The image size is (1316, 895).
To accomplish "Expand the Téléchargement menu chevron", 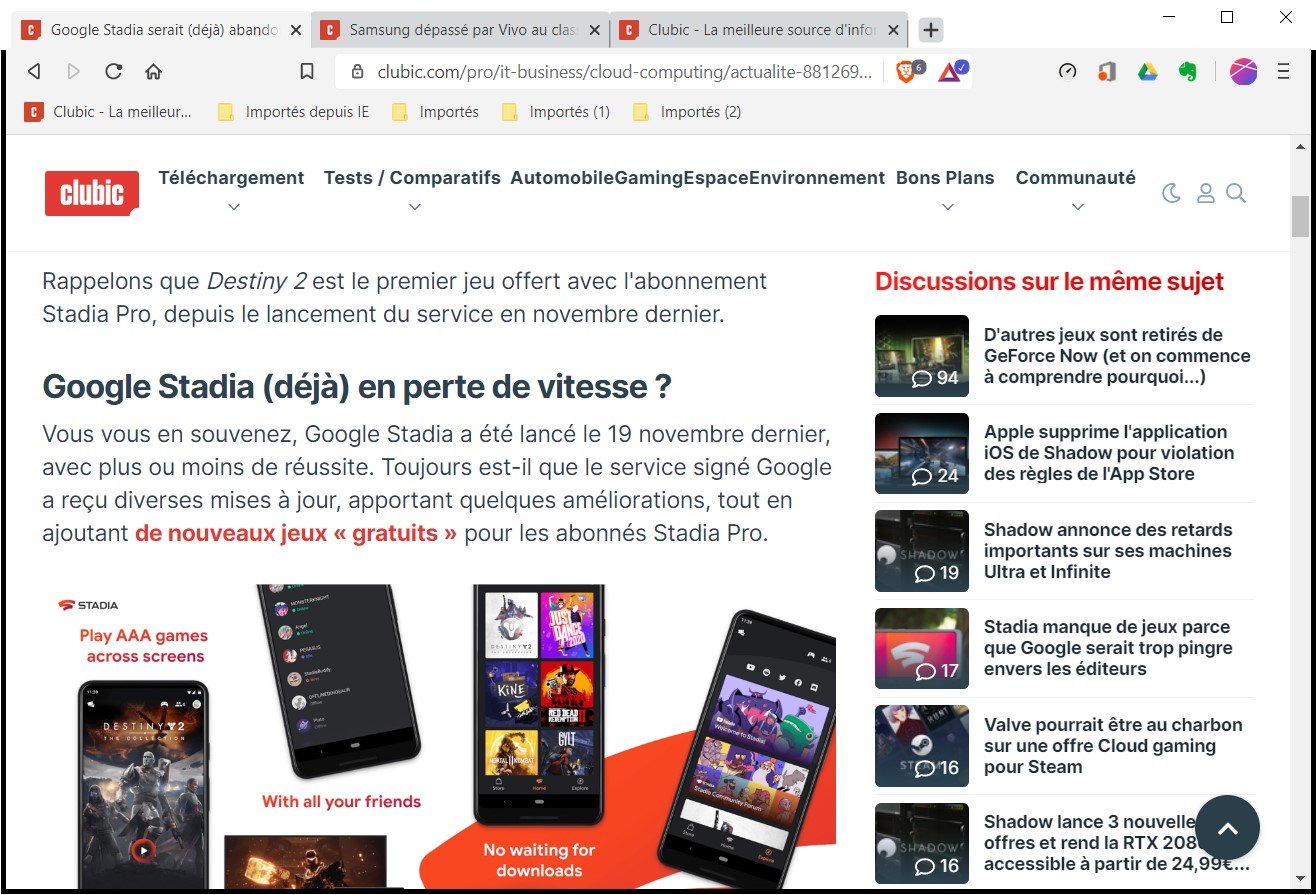I will click(x=233, y=207).
